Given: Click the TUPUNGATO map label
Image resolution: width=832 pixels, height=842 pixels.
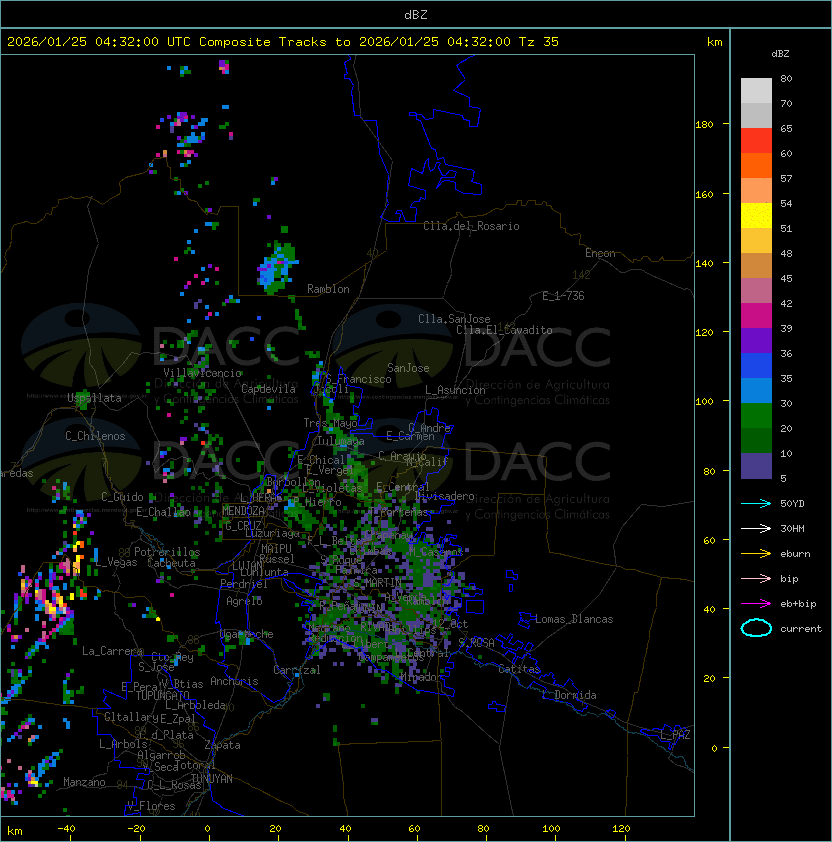Looking at the screenshot, I should [162, 695].
